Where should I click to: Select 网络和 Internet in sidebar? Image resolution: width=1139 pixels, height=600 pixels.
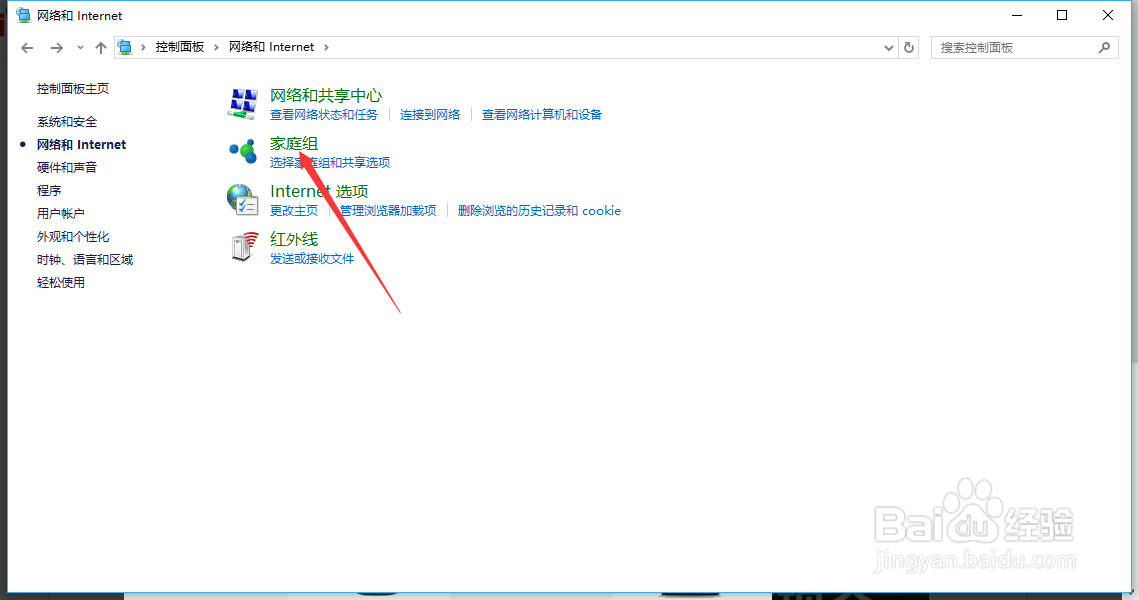[81, 145]
